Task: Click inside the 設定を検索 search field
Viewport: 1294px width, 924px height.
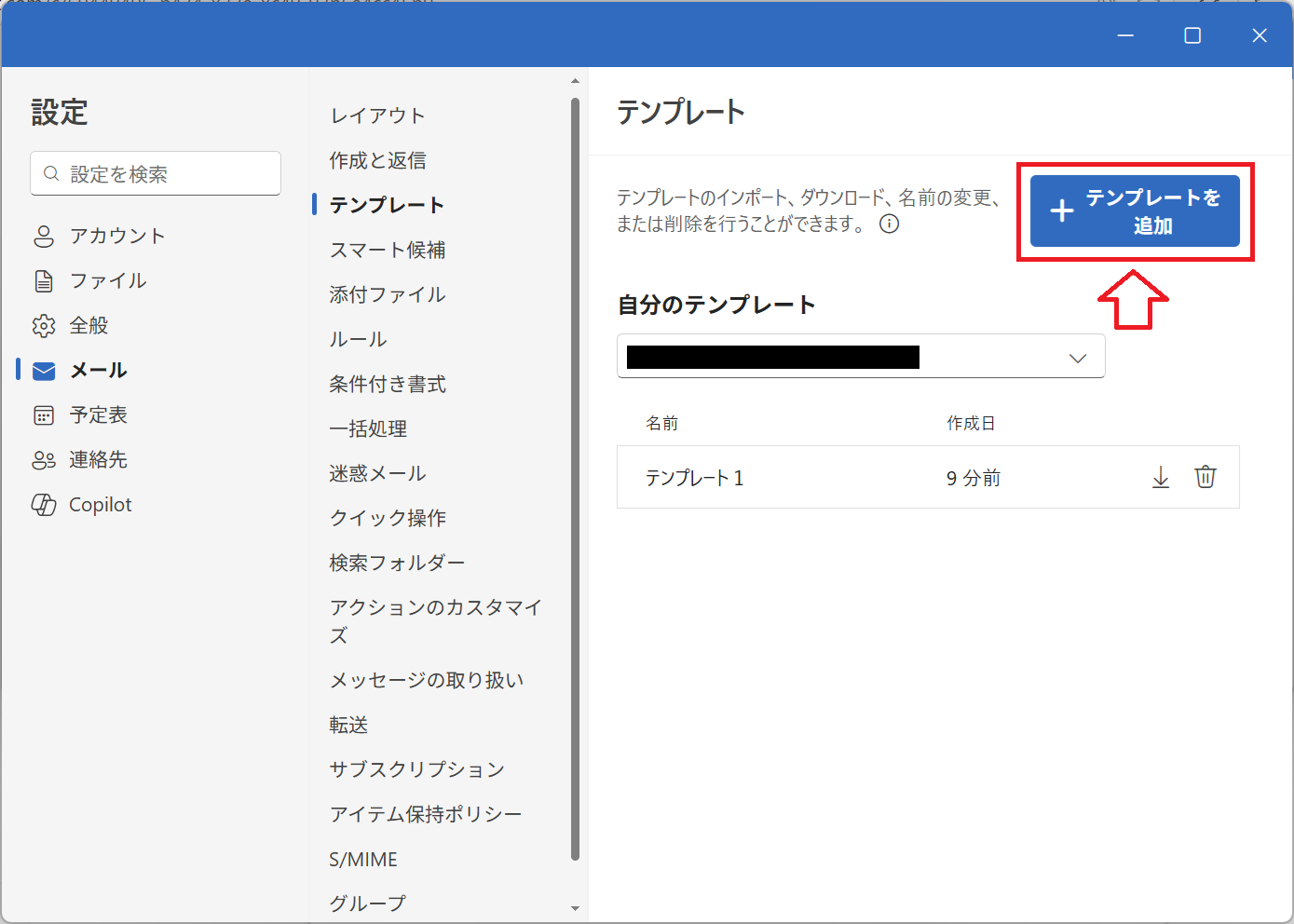Action: (155, 173)
